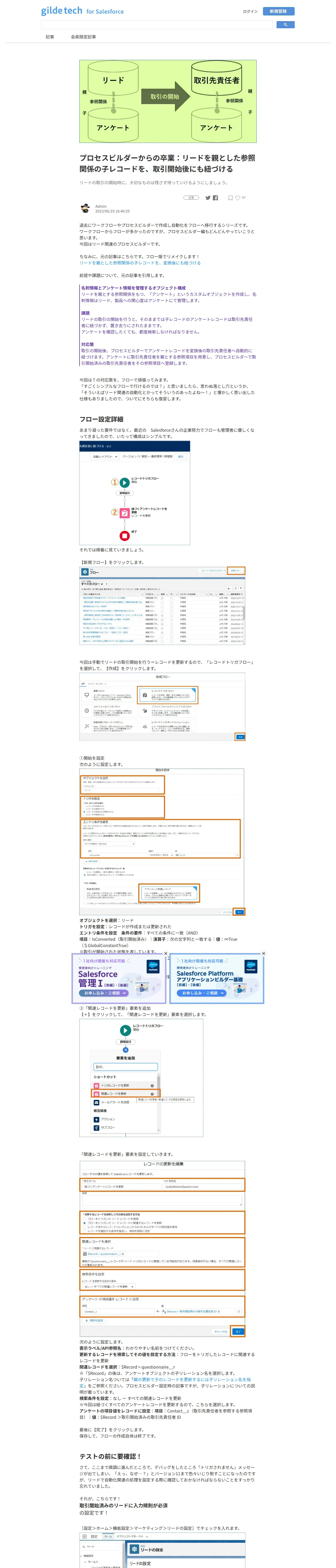Click the Admin author avatar
This screenshot has width=336, height=1568.
(x=85, y=209)
